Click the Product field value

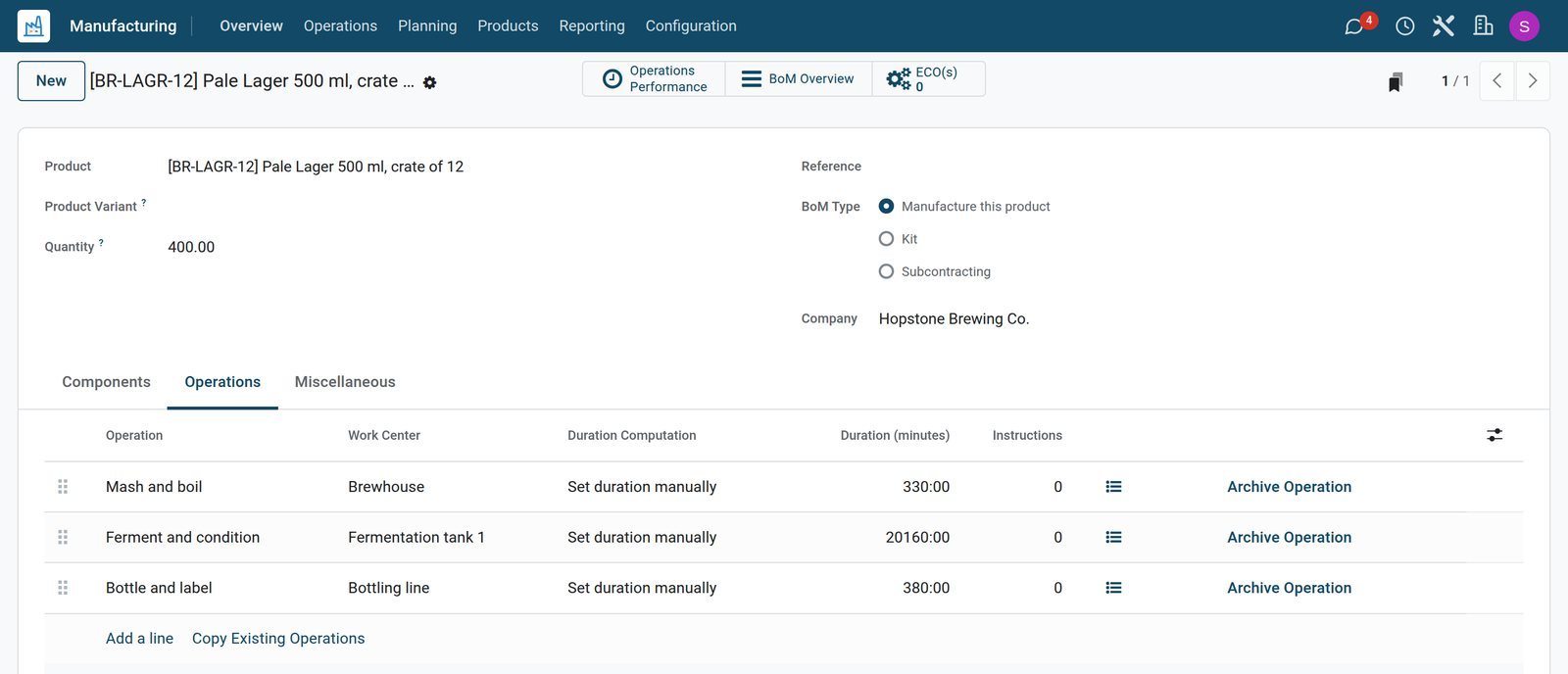tap(316, 167)
